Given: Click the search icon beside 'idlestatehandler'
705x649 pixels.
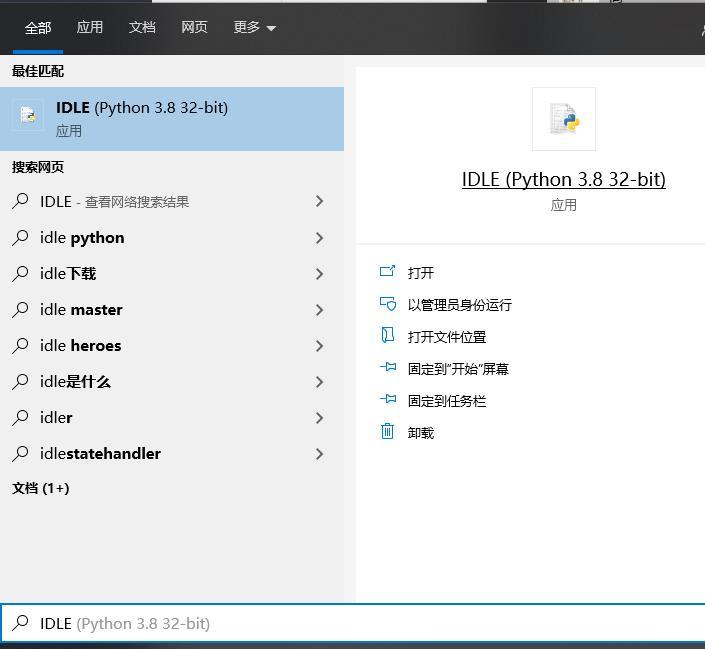Looking at the screenshot, I should click(x=20, y=453).
